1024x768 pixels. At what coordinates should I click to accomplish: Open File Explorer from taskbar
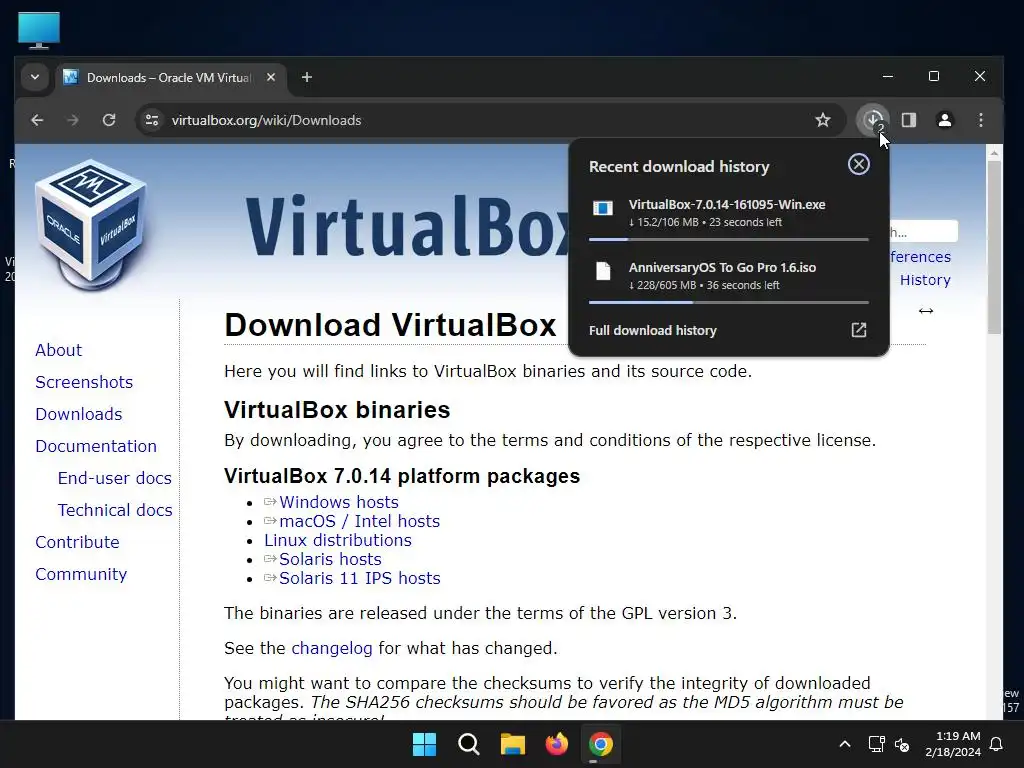coord(513,744)
